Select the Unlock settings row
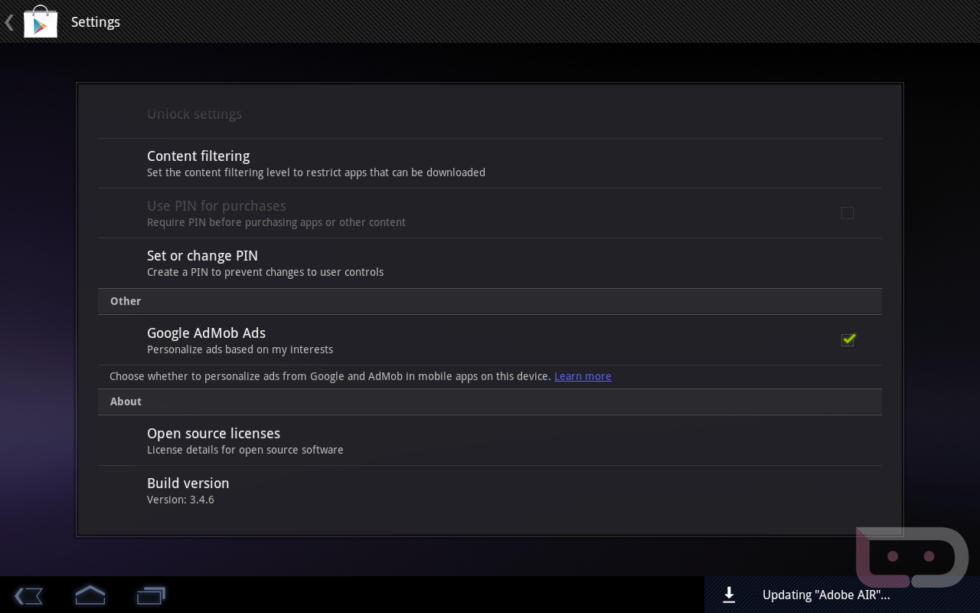 [194, 114]
